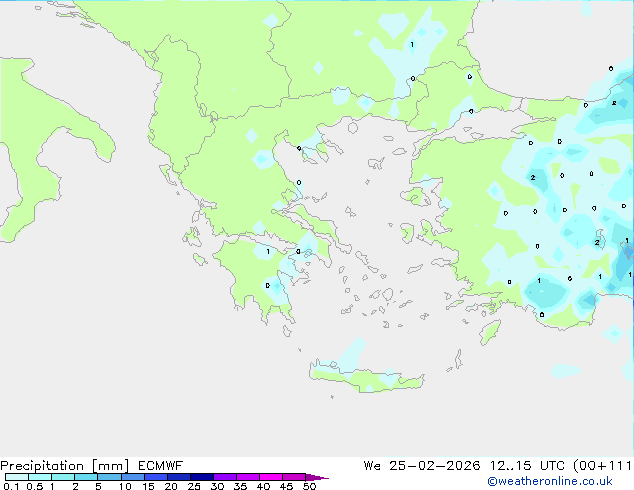Viewport: 634px width, 490px height.
Task: Click the 35–40 mm legend color swatch
Action: coord(247,477)
